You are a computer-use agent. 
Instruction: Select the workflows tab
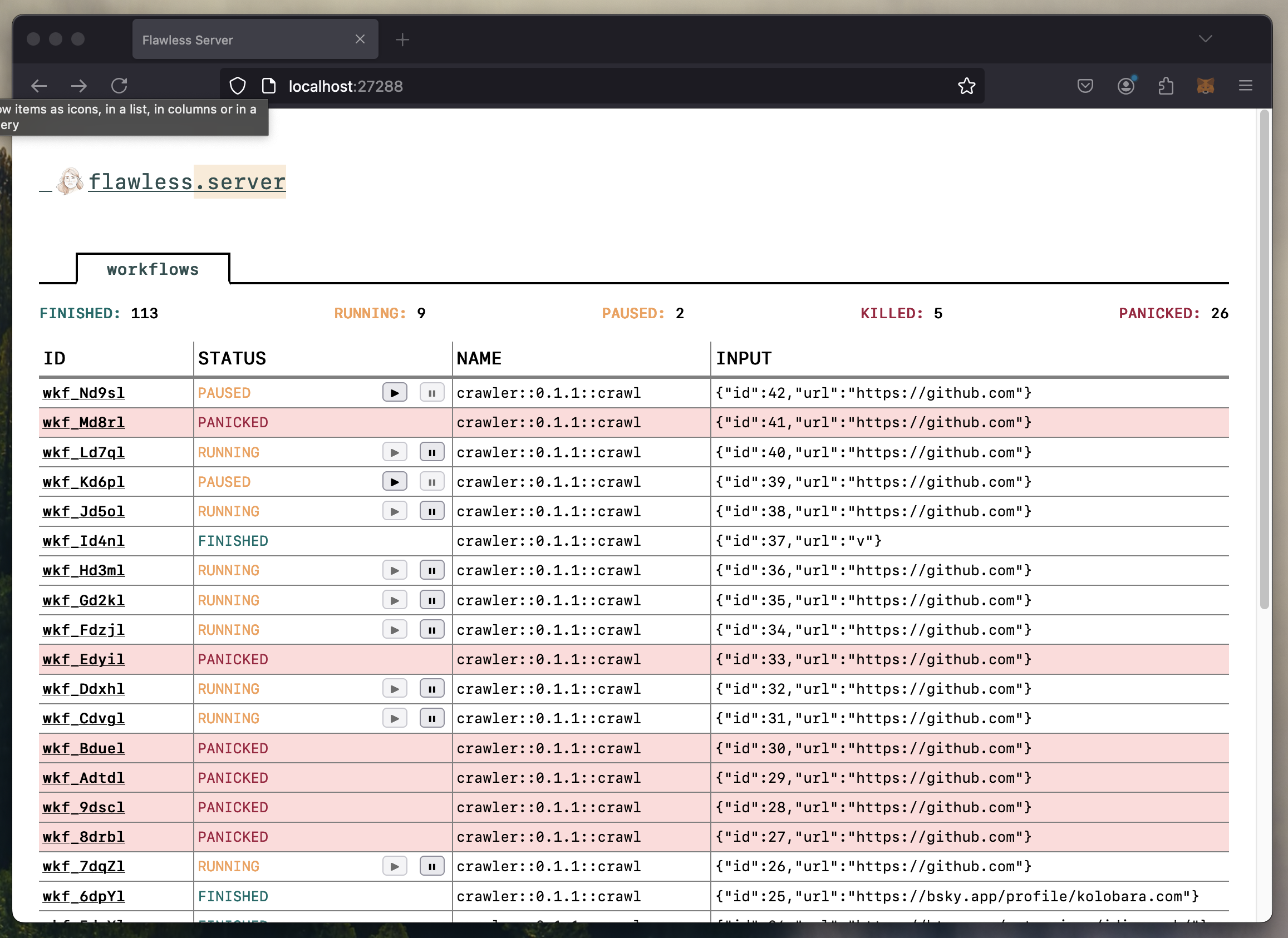[x=152, y=269]
